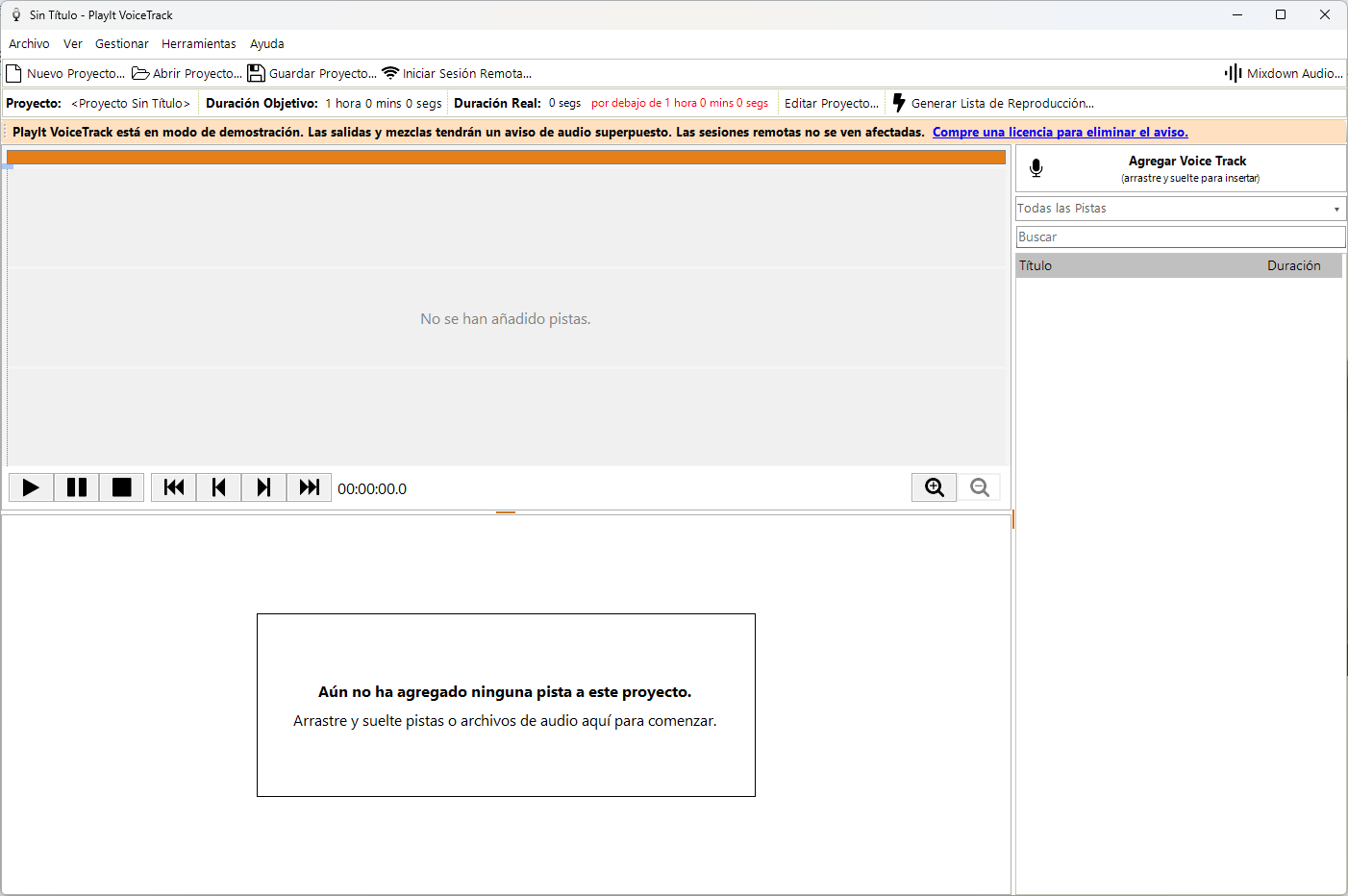1348x896 pixels.
Task: Open the Archivo menu
Action: coord(29,44)
